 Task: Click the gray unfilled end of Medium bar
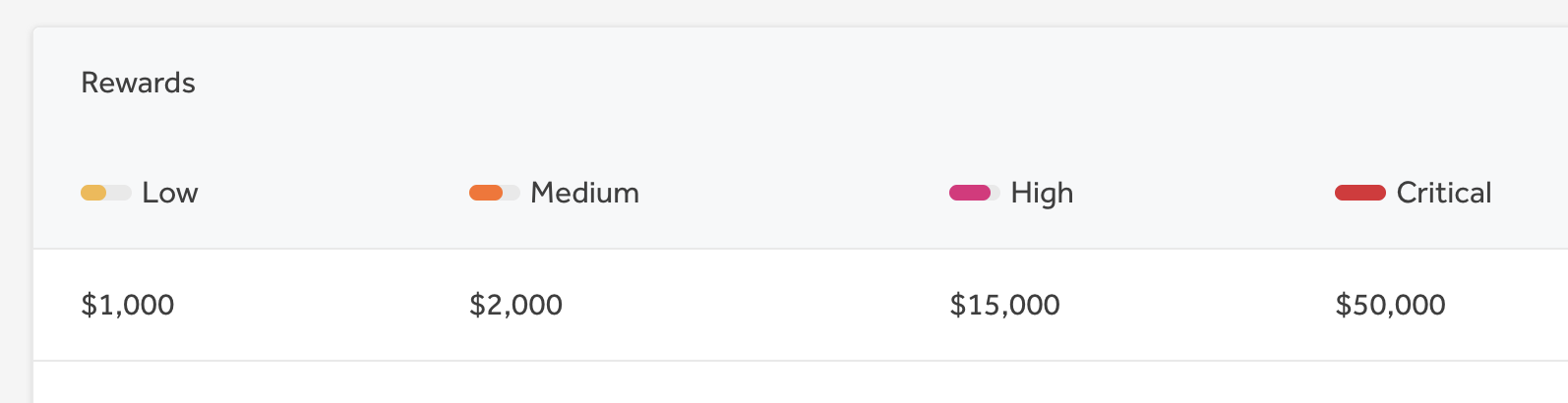point(513,193)
